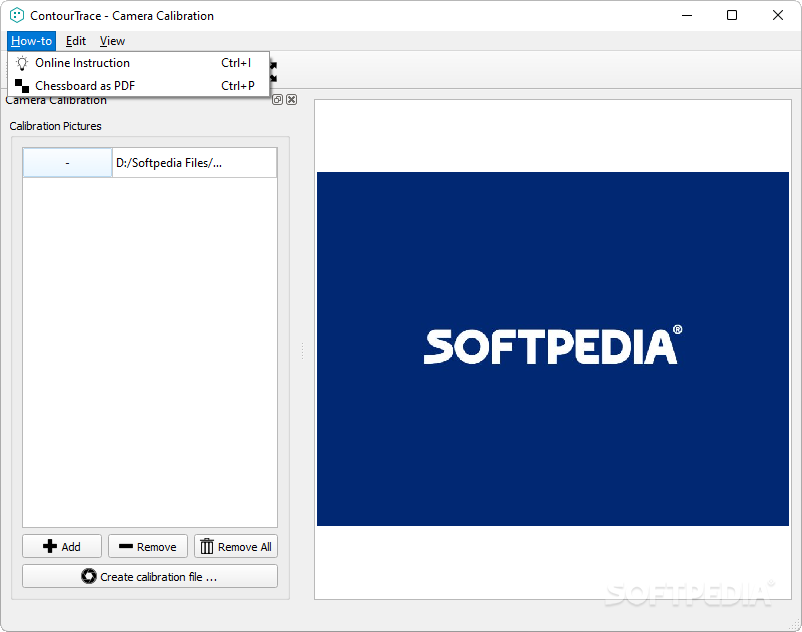This screenshot has width=802, height=632.
Task: Open the How-to menu
Action: click(31, 41)
